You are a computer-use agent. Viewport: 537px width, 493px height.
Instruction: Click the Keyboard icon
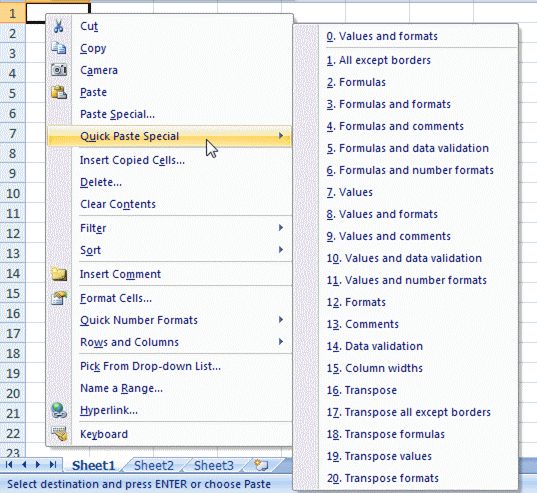pos(59,434)
